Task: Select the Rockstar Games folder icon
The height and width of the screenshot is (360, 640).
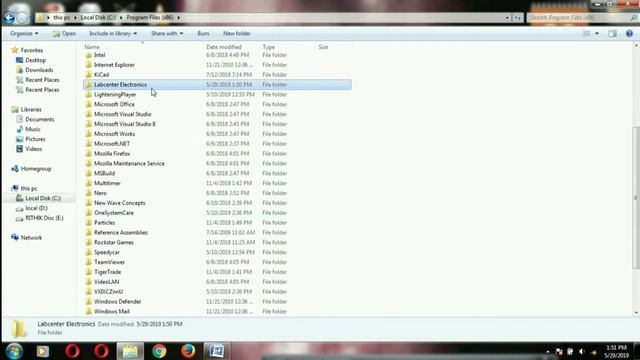Action: coord(89,242)
